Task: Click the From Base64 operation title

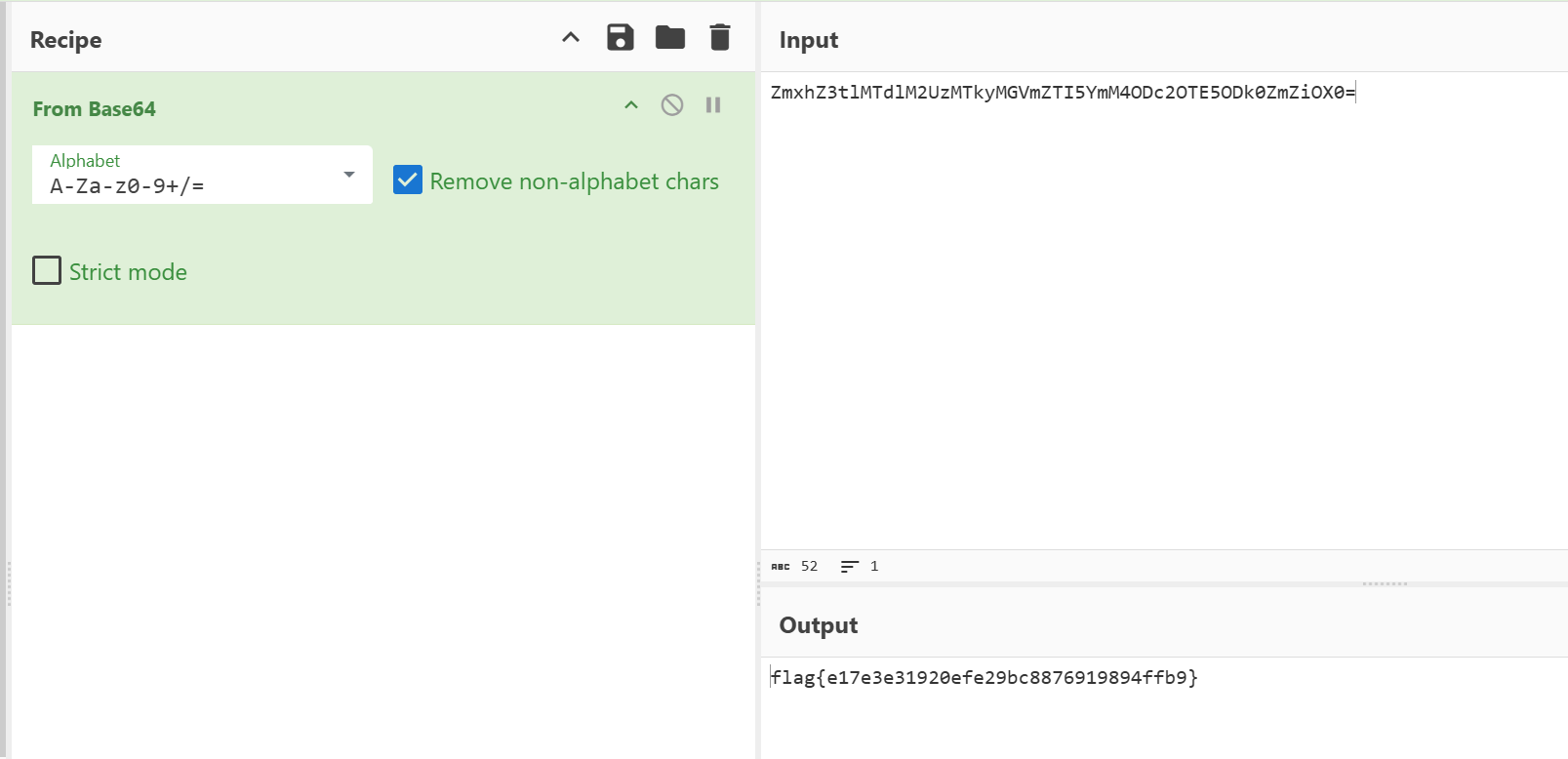Action: 94,109
